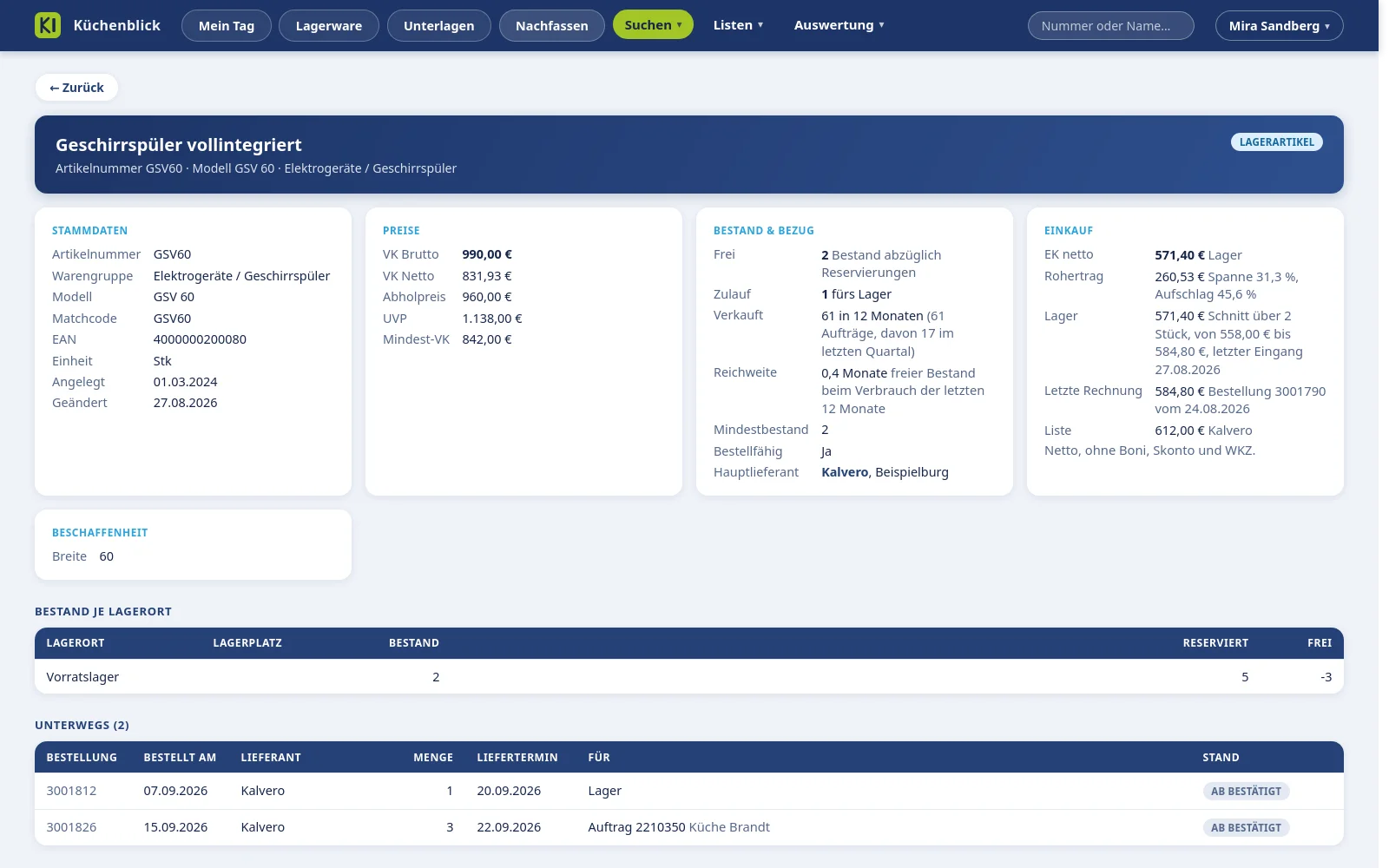Go back with the Zurück button

coord(76,88)
